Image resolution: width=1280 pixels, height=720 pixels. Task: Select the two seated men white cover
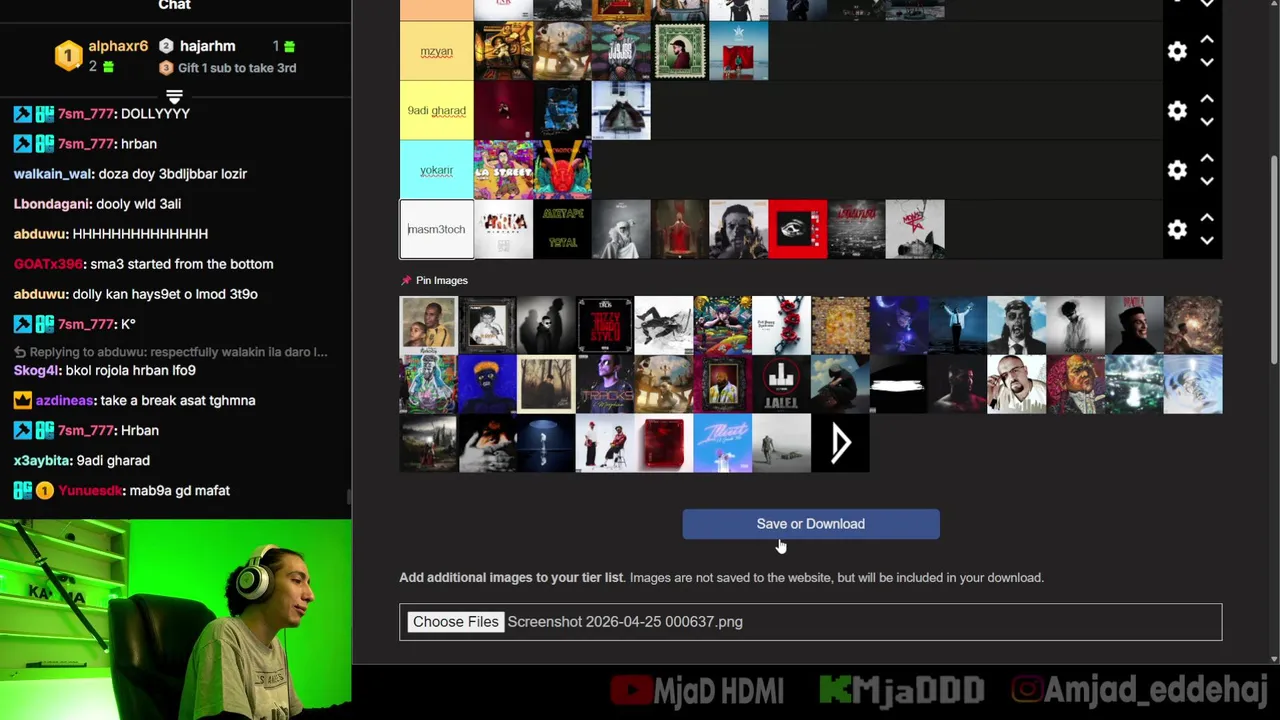[x=605, y=443]
